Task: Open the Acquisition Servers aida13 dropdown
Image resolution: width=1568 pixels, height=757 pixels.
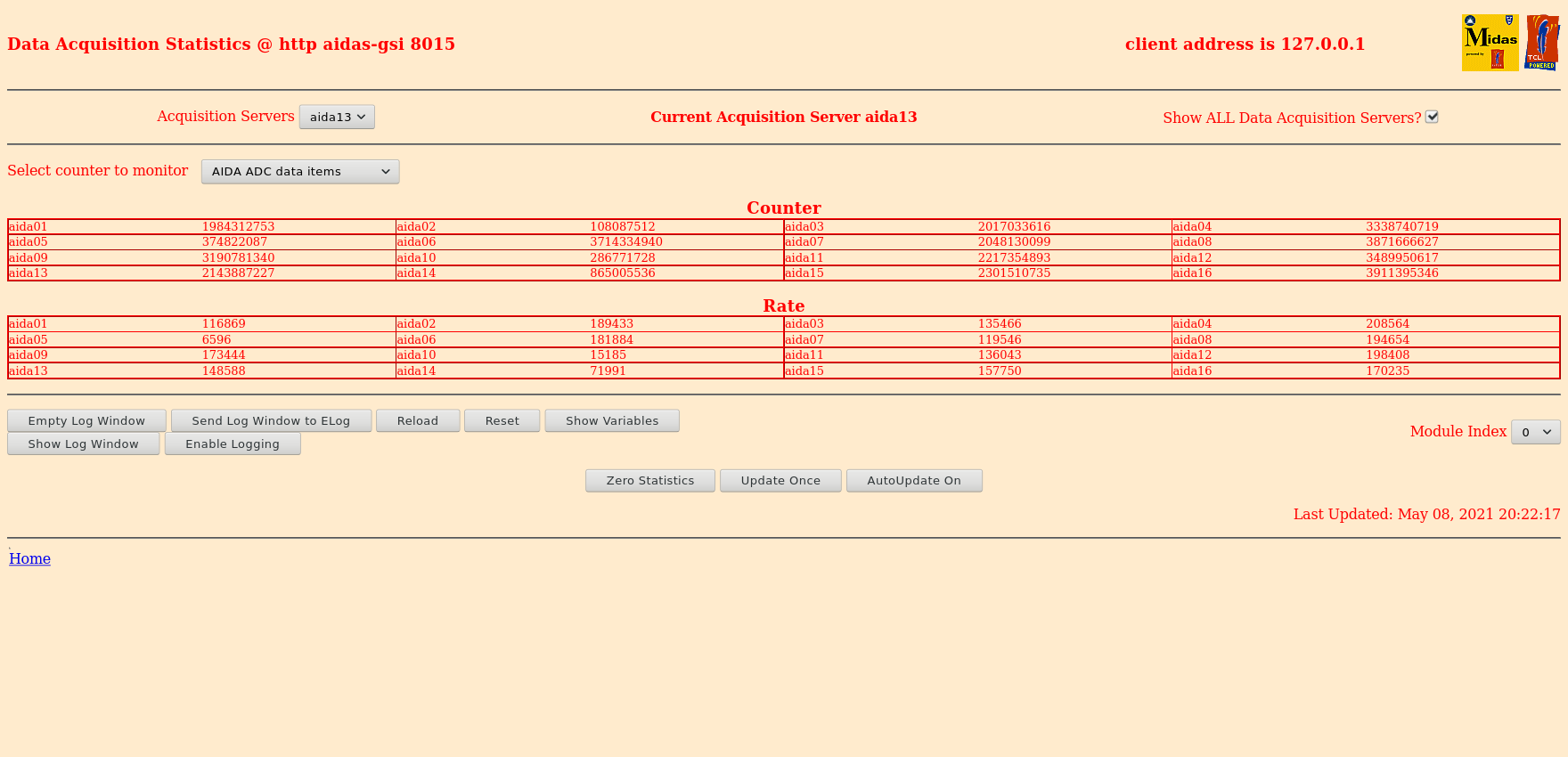Action: pos(337,117)
